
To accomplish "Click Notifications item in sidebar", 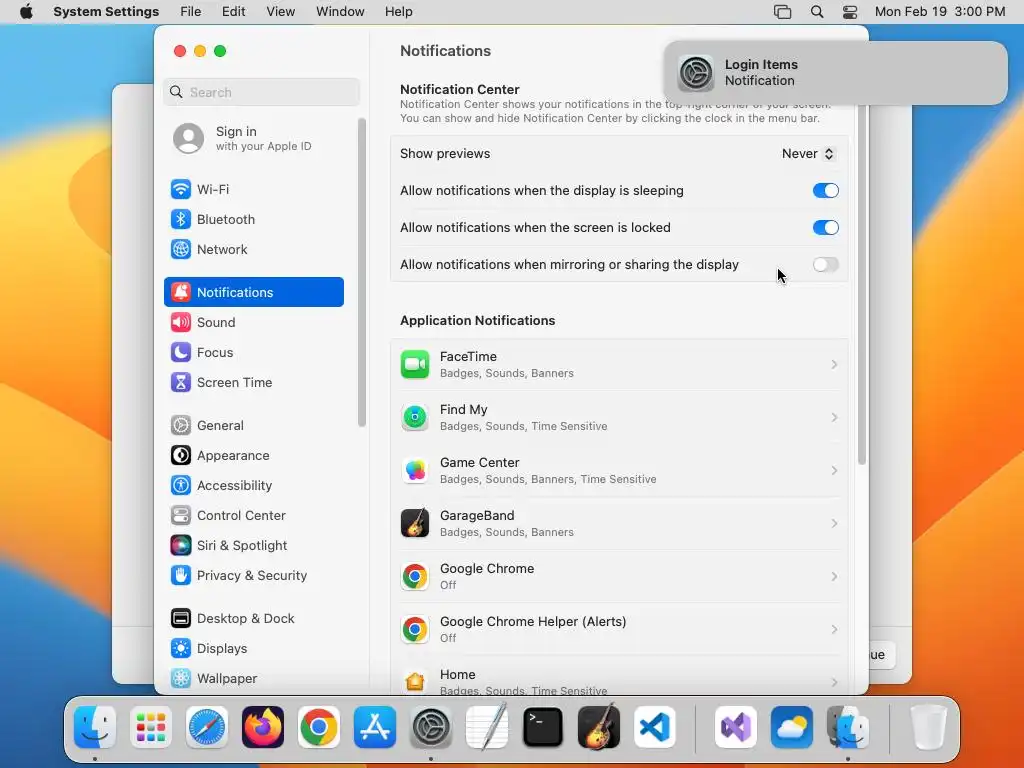I will pos(253,293).
